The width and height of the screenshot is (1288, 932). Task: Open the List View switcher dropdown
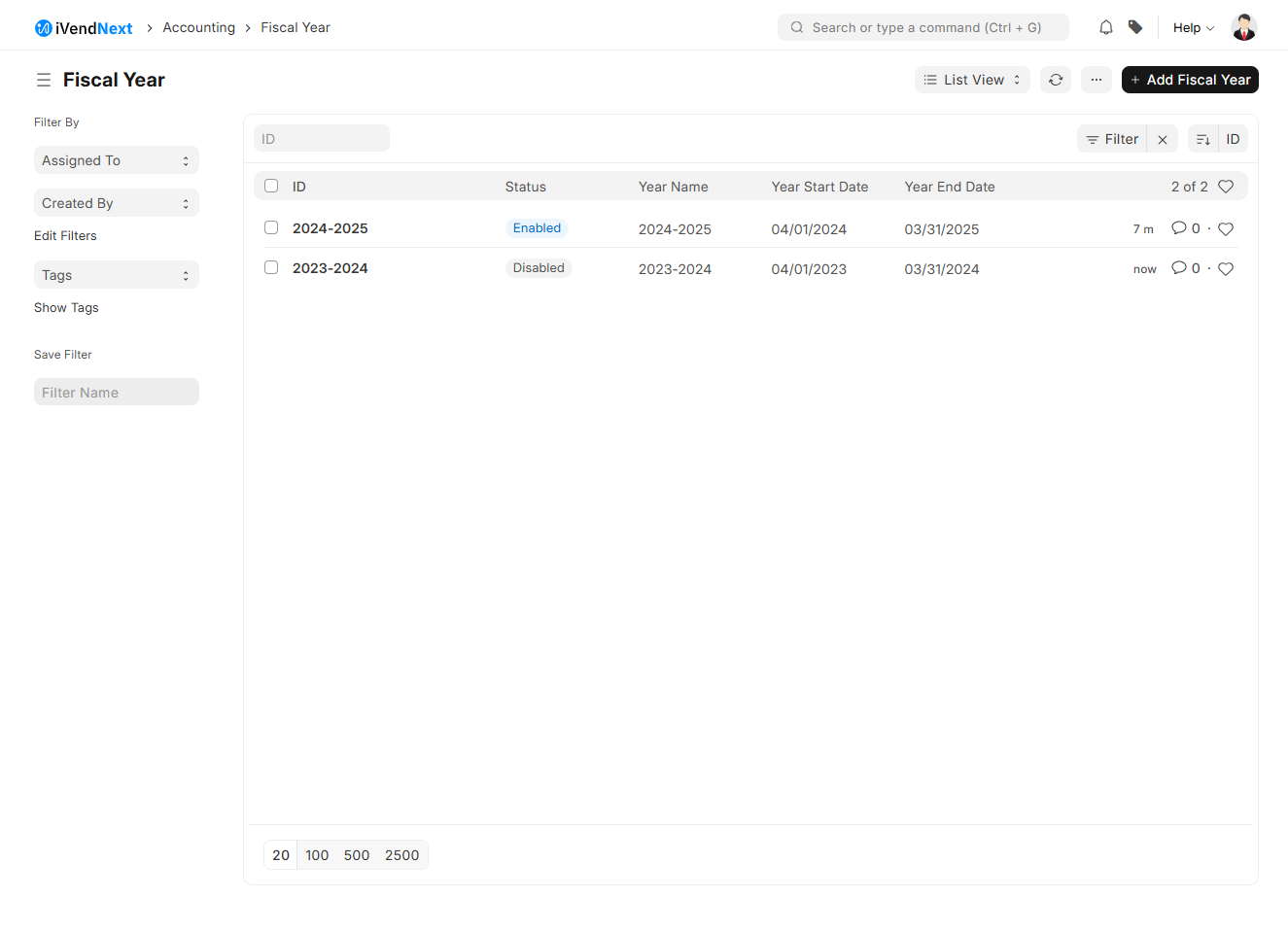click(x=972, y=80)
